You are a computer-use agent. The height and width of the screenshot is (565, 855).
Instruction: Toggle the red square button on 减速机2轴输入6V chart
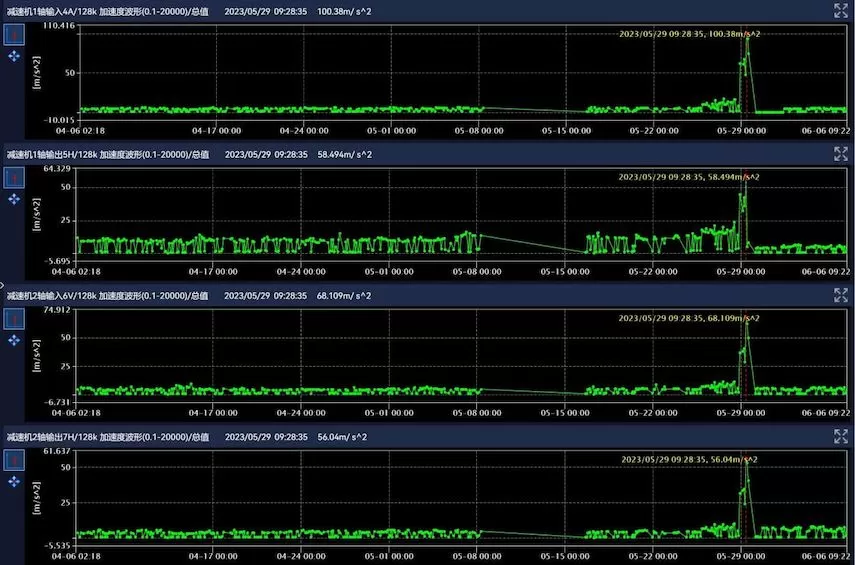click(14, 318)
